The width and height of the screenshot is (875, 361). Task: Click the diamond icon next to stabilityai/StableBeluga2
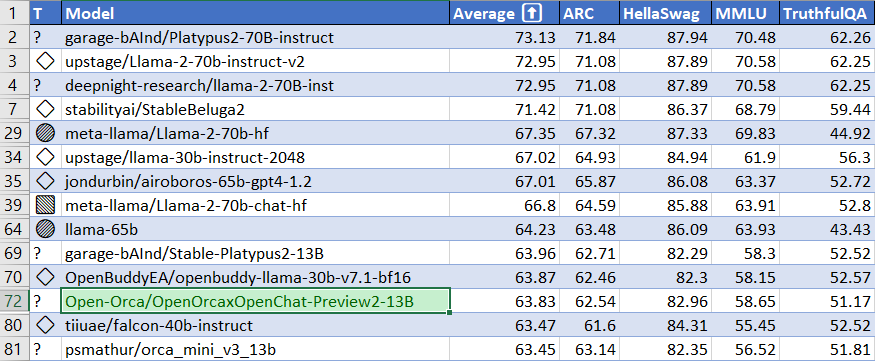click(45, 109)
